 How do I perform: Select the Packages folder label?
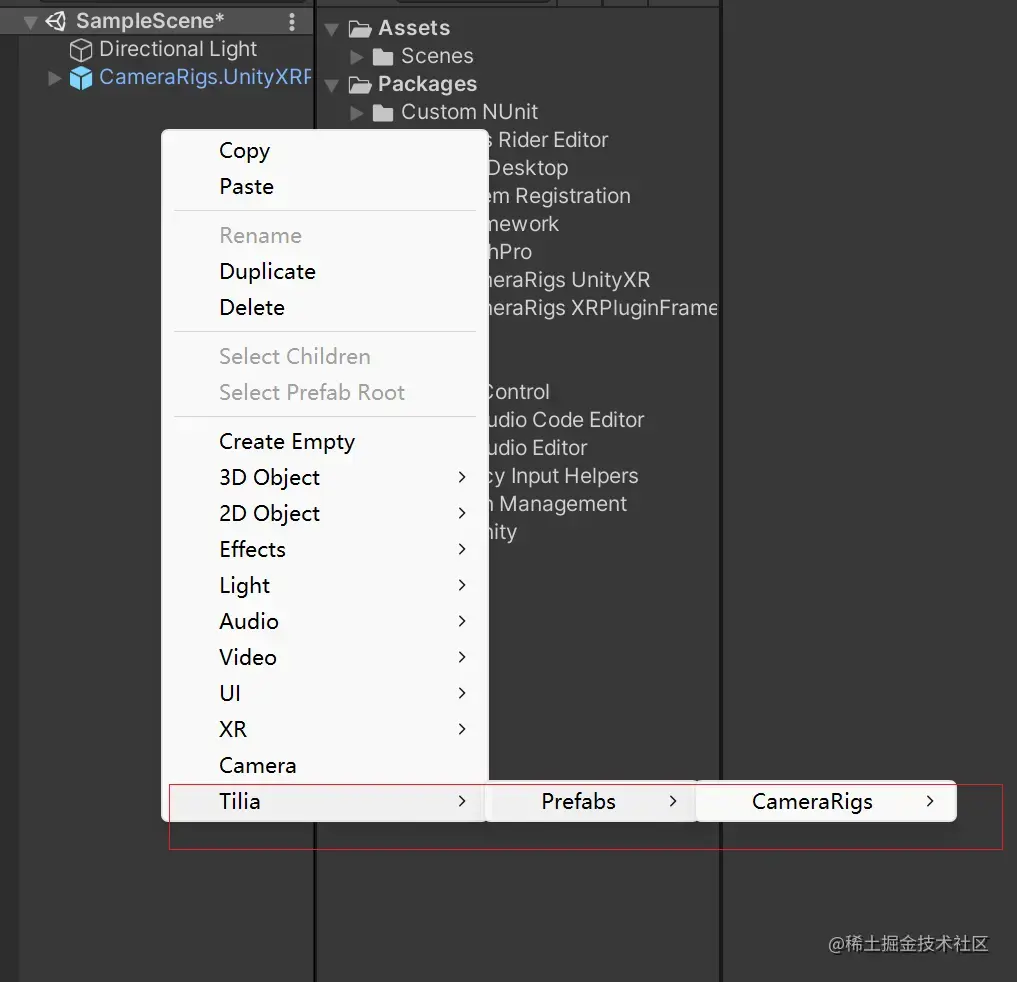[427, 84]
